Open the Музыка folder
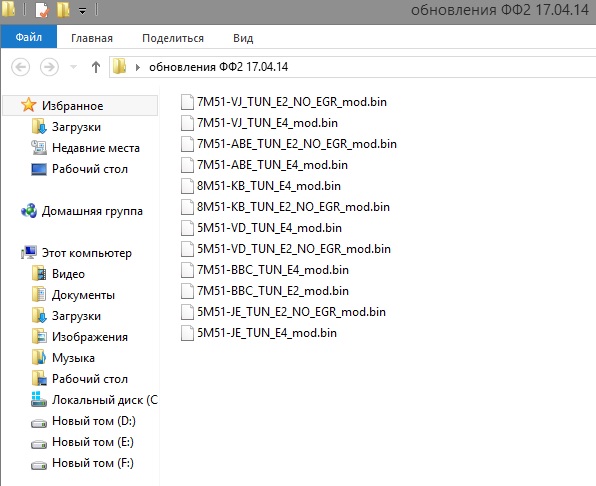596x486 pixels. pyautogui.click(x=73, y=358)
